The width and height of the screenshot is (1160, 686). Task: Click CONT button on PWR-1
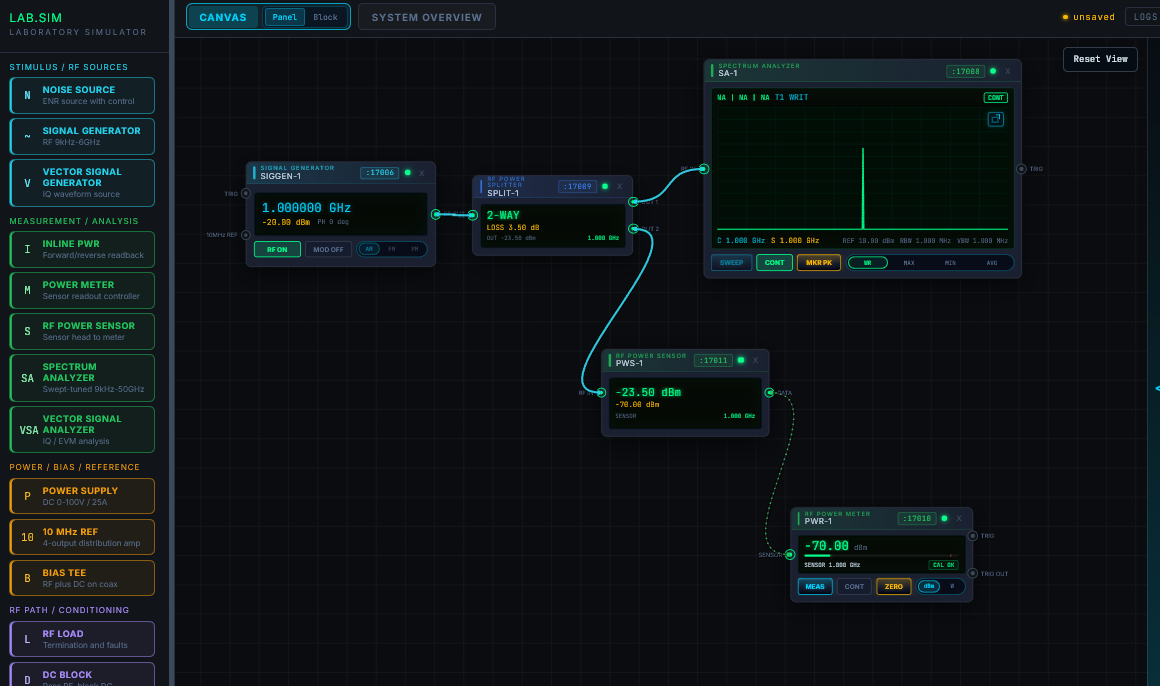pos(854,587)
